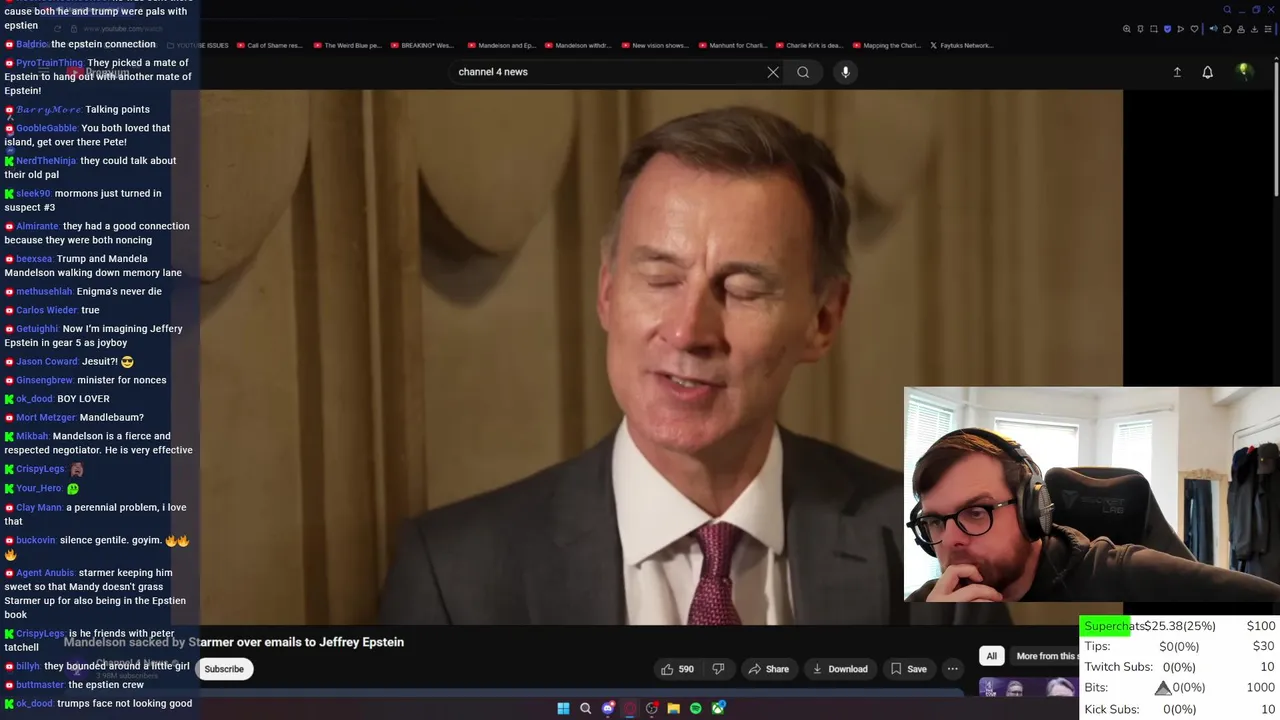
Task: Like the video with thumbs up
Action: click(x=677, y=669)
